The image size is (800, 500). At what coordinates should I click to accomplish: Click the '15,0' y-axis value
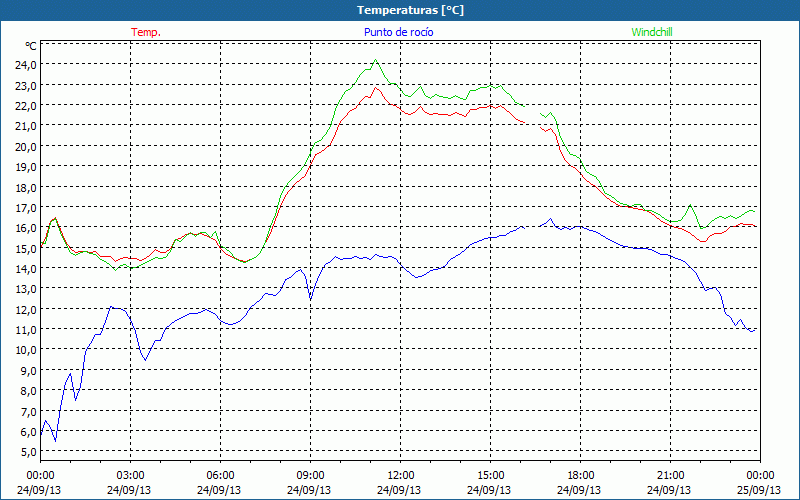[27, 248]
